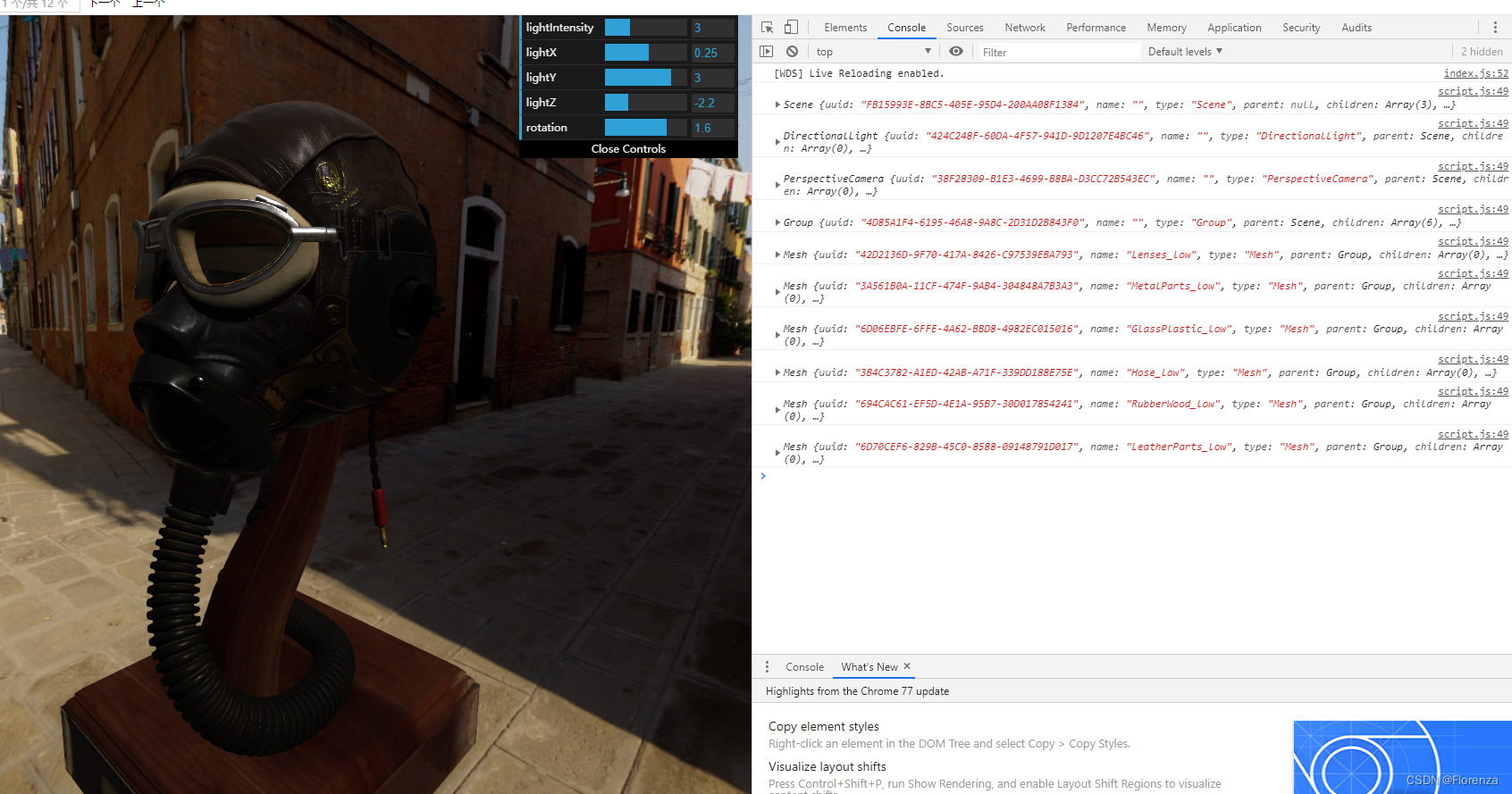Viewport: 1512px width, 794px height.
Task: Expand the RubberWood_Low Mesh log entry
Action: coord(777,410)
